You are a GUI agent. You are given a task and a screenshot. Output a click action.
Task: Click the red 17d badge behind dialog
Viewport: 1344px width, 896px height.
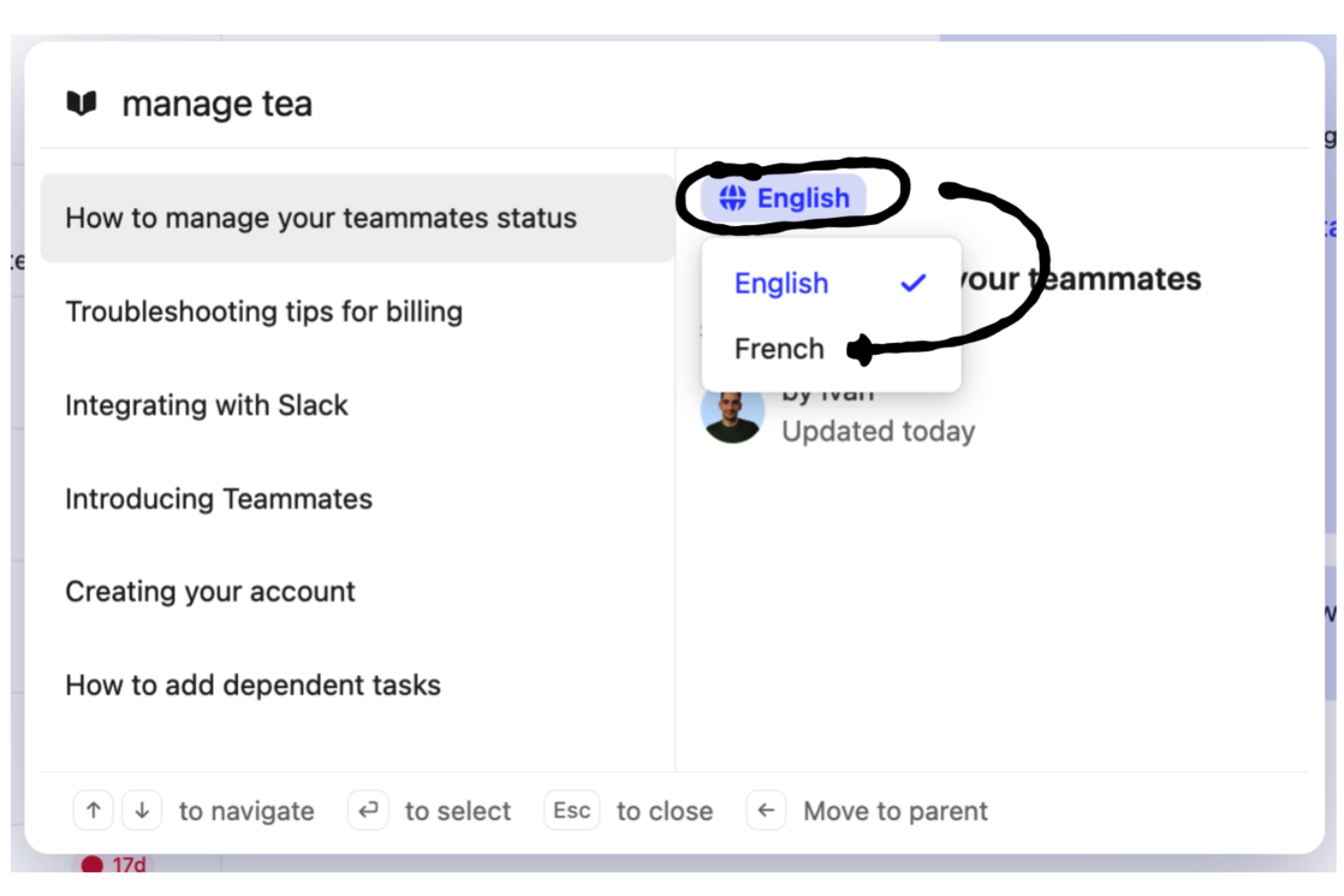[x=114, y=863]
